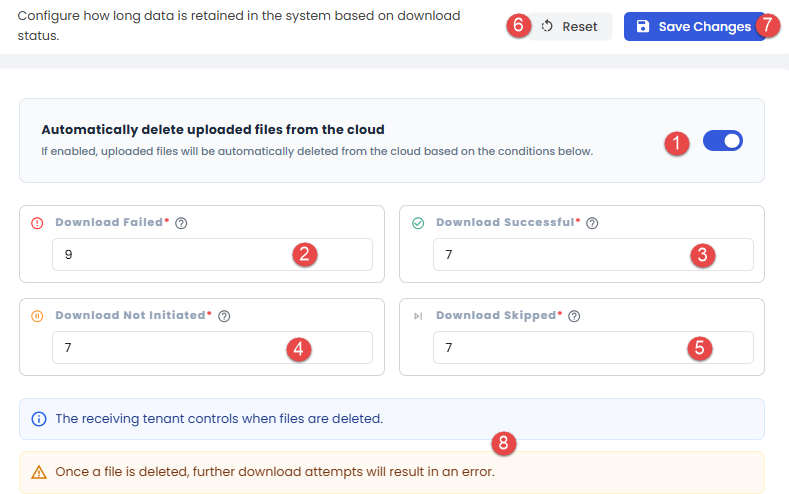Open help tooltip for Download Failed
Viewport: 789px width, 494px height.
[x=181, y=223]
